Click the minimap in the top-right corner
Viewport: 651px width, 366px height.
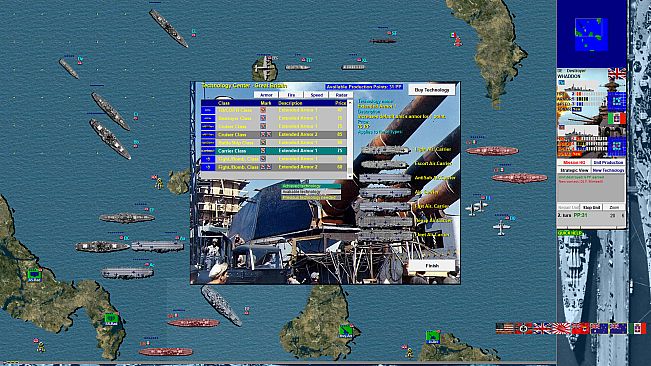591,34
